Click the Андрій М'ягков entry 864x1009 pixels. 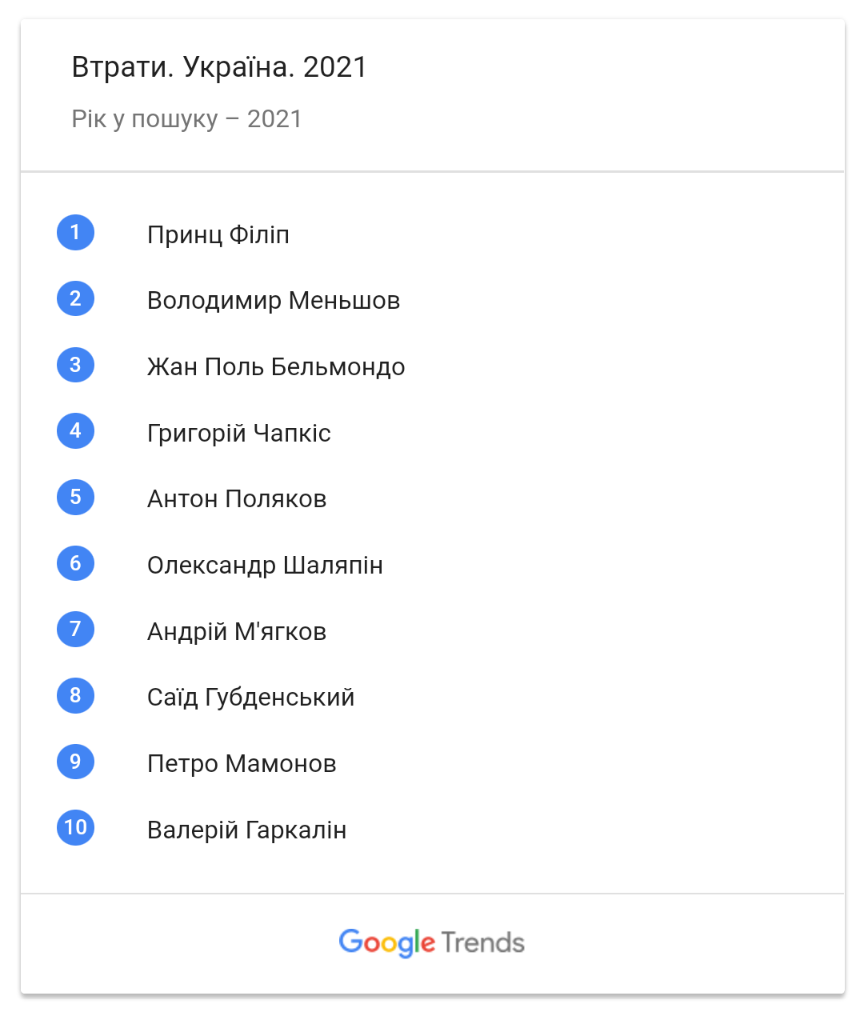tap(237, 631)
